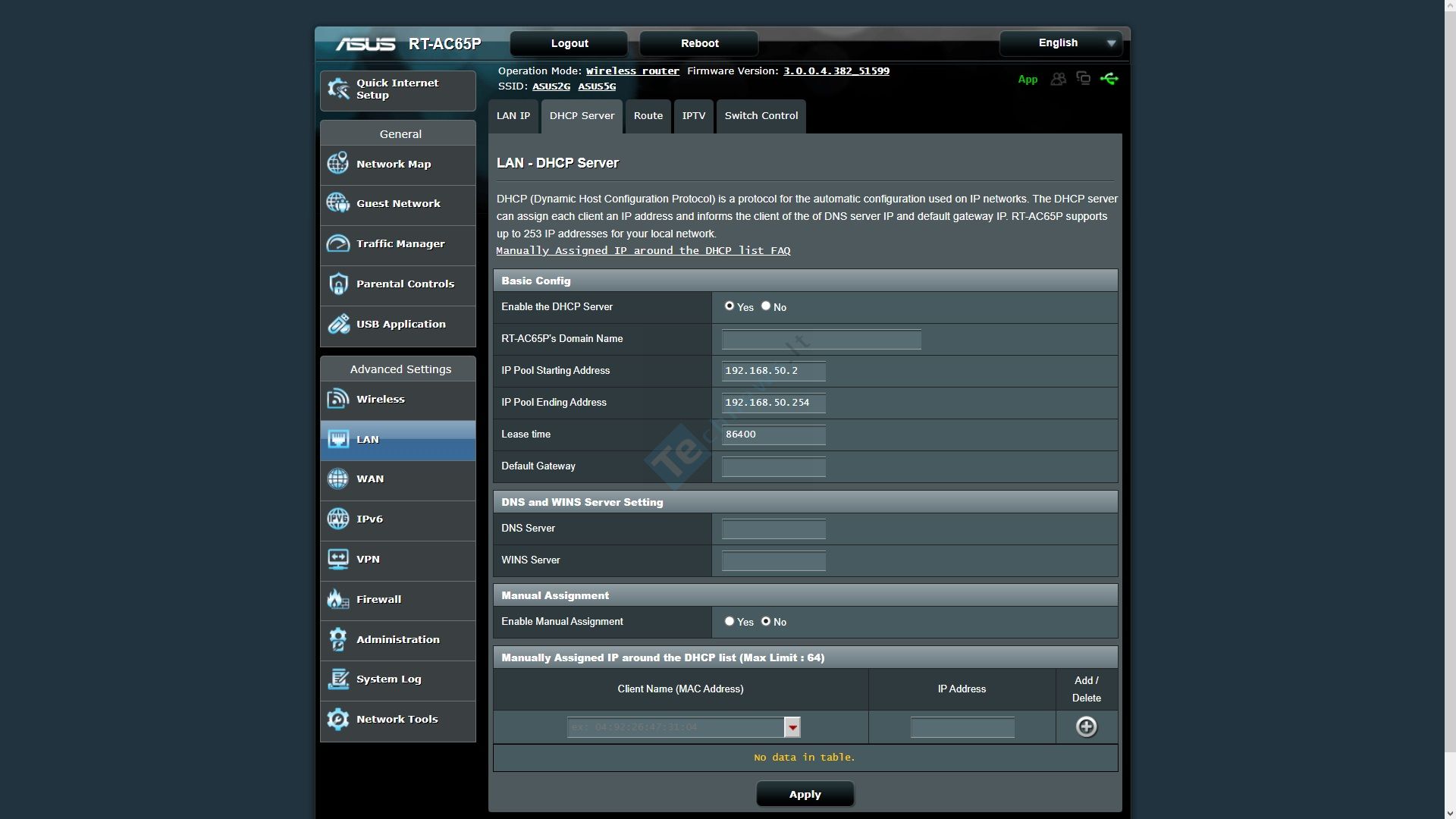Open the Firewall menu item

[x=398, y=601]
